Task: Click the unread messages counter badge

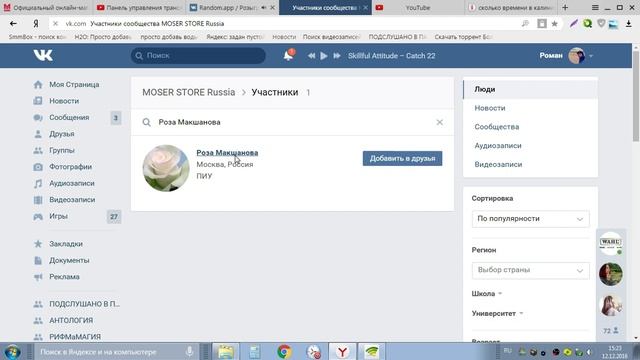Action: click(x=116, y=118)
